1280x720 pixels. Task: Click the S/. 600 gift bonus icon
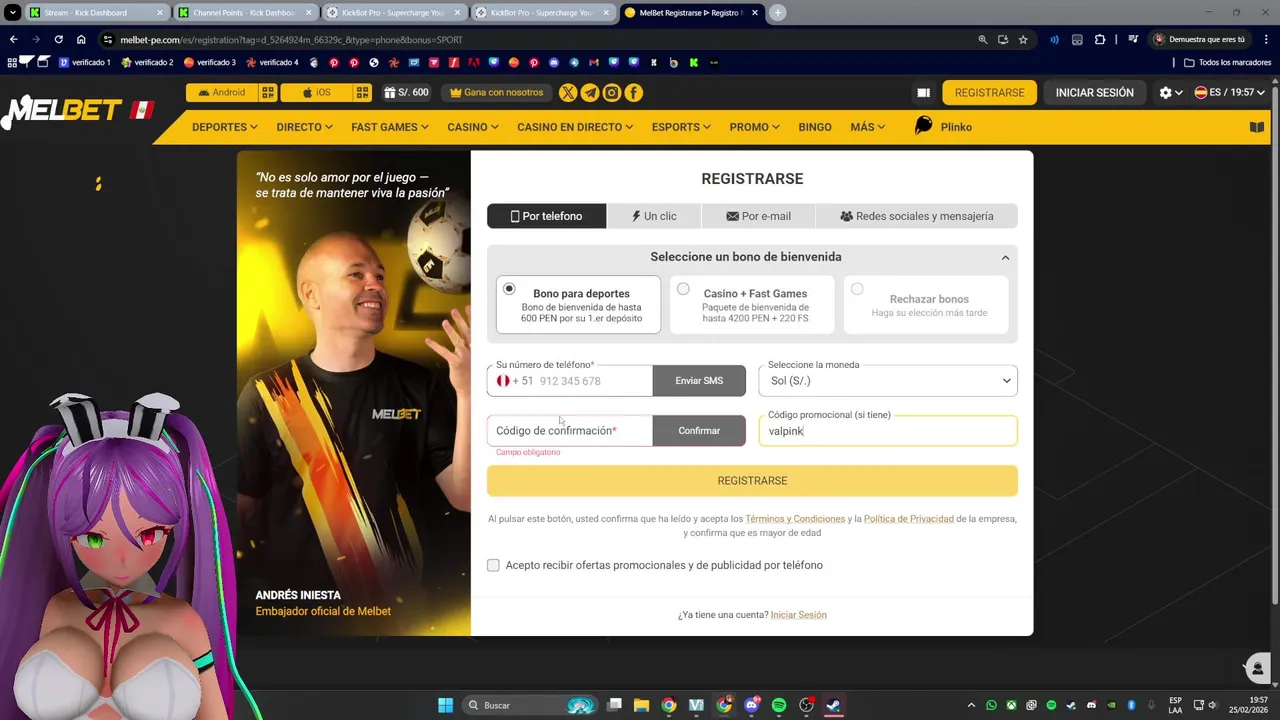tap(406, 92)
